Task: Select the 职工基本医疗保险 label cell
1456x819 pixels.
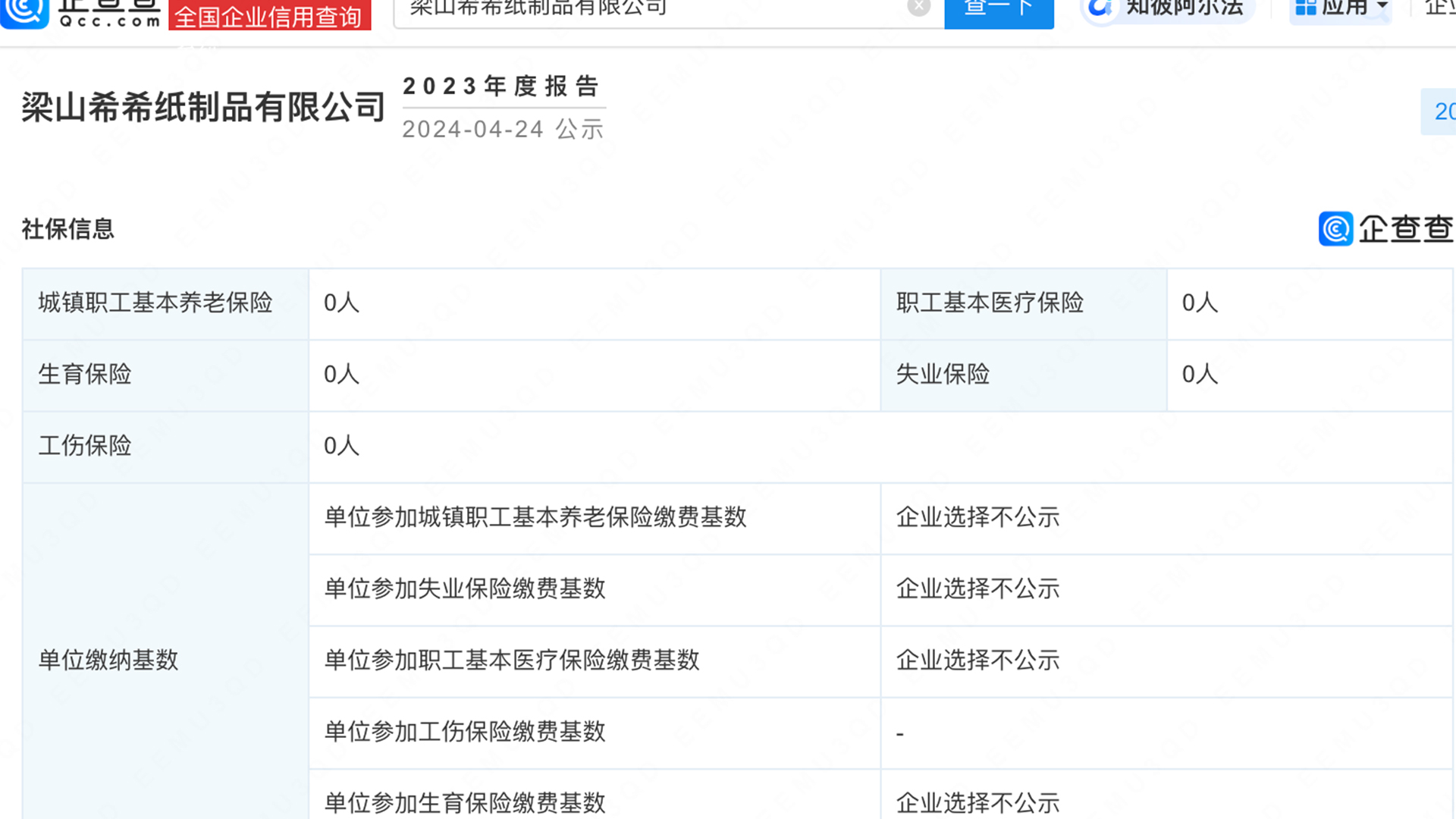Action: click(1024, 303)
